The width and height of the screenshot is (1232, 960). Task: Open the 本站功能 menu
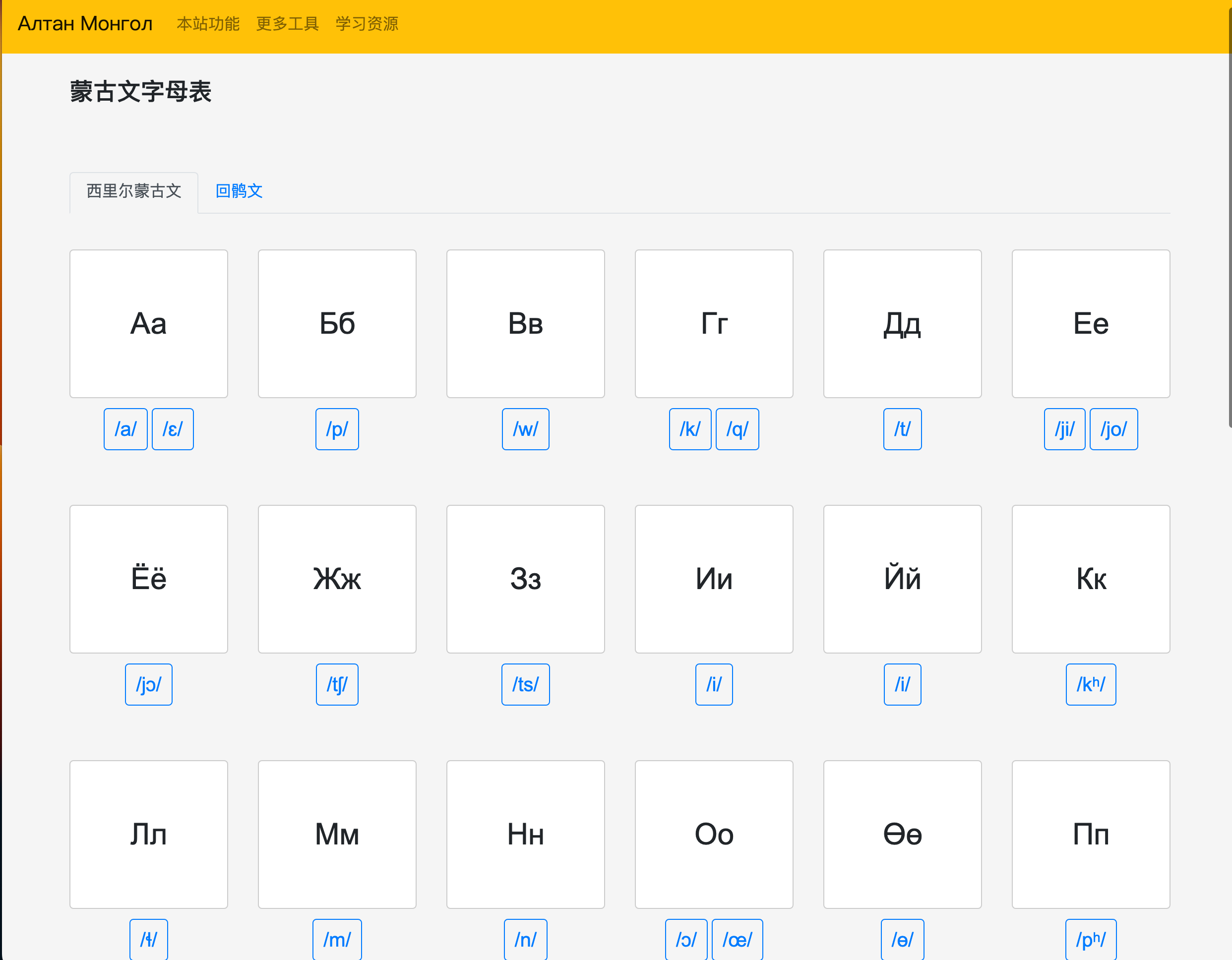(x=208, y=24)
